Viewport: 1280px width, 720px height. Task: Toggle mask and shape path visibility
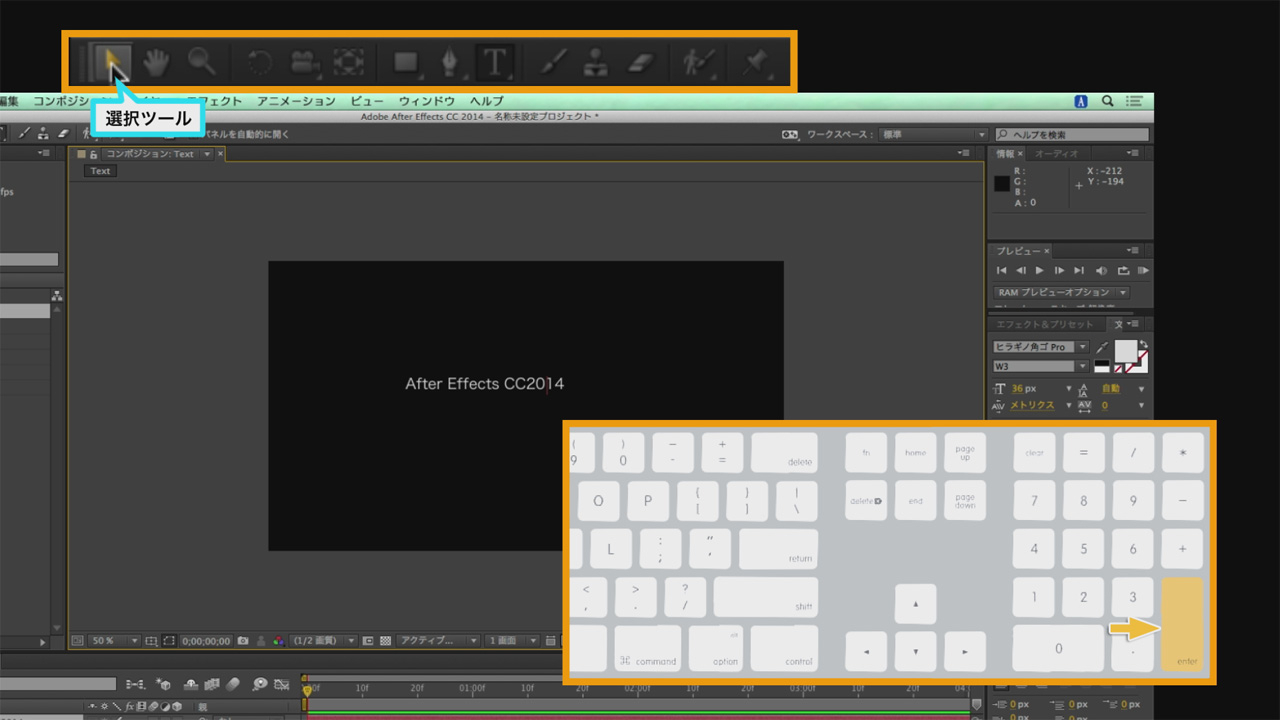[169, 641]
